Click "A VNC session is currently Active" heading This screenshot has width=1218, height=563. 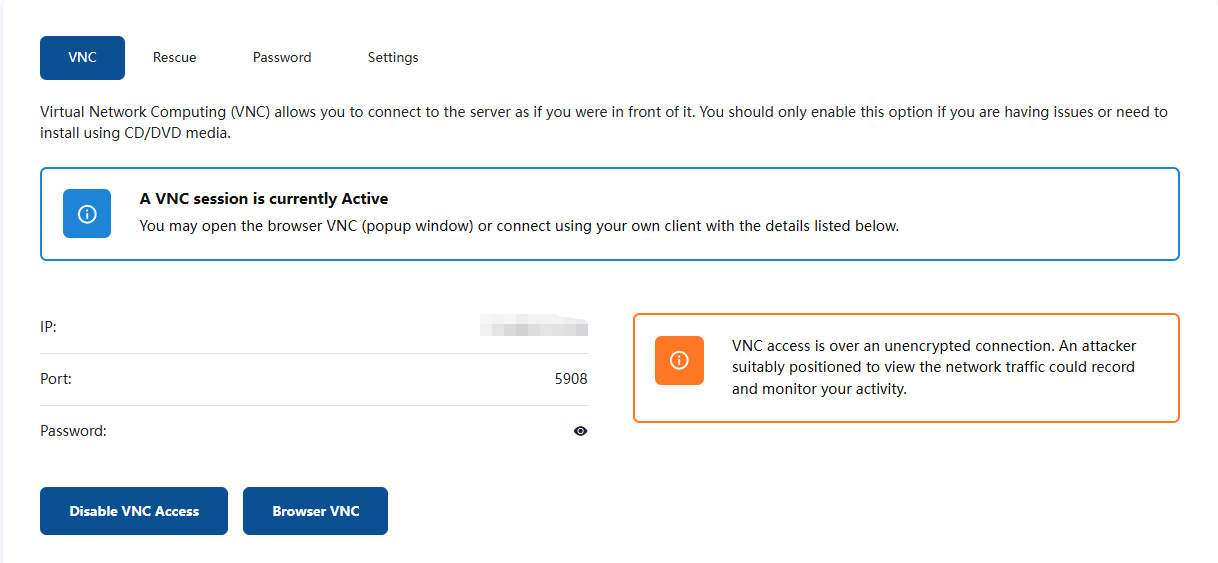coord(264,199)
